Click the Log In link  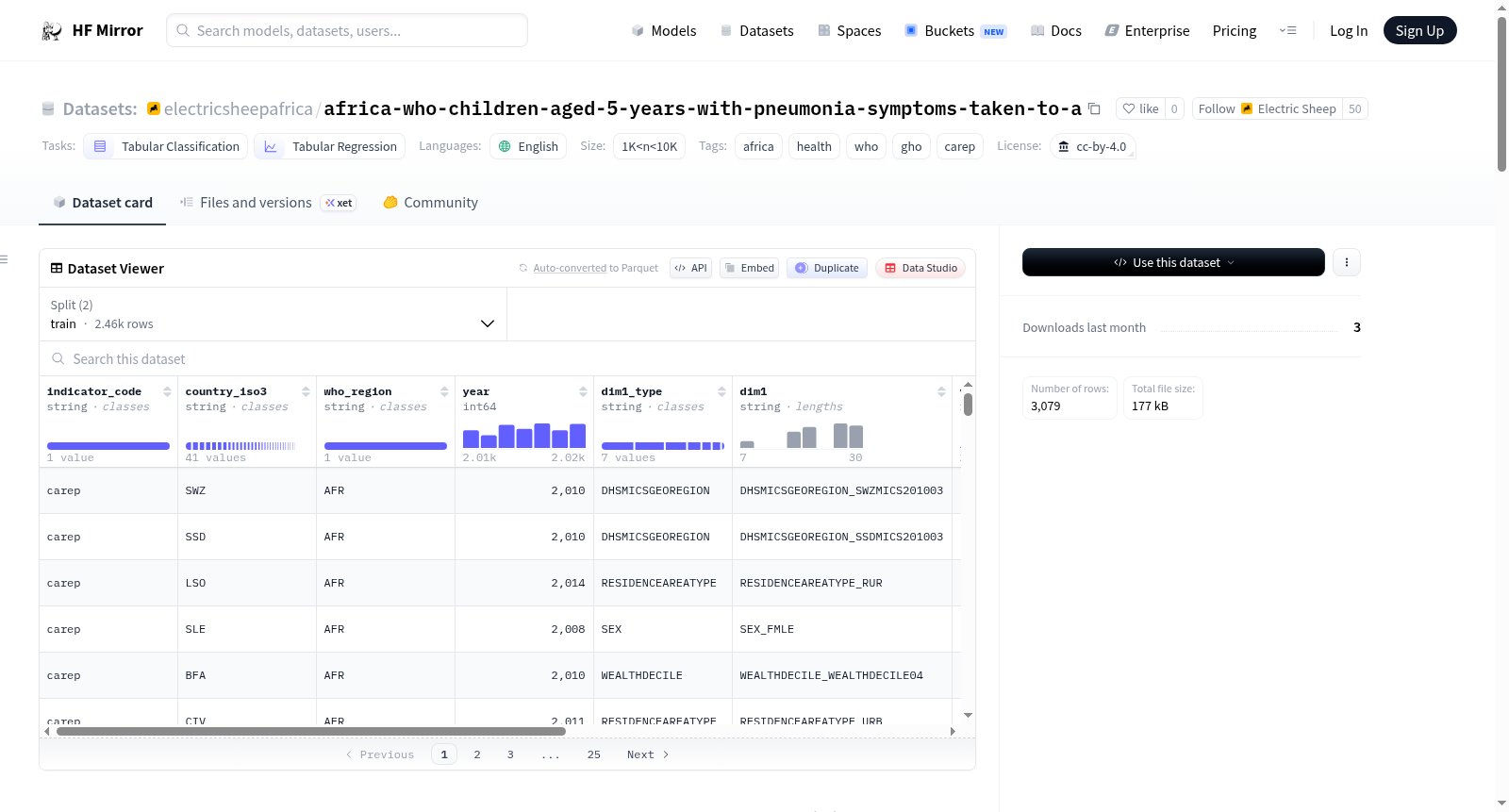click(x=1349, y=31)
